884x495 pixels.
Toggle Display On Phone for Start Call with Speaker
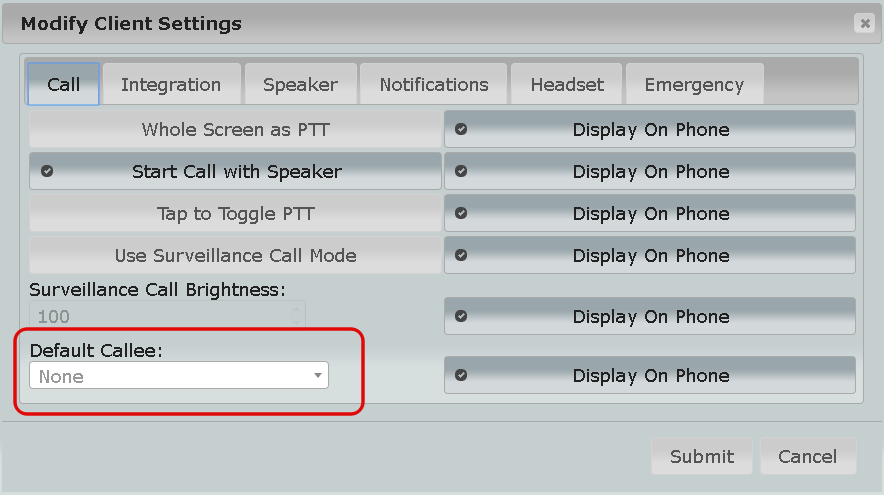coord(650,172)
